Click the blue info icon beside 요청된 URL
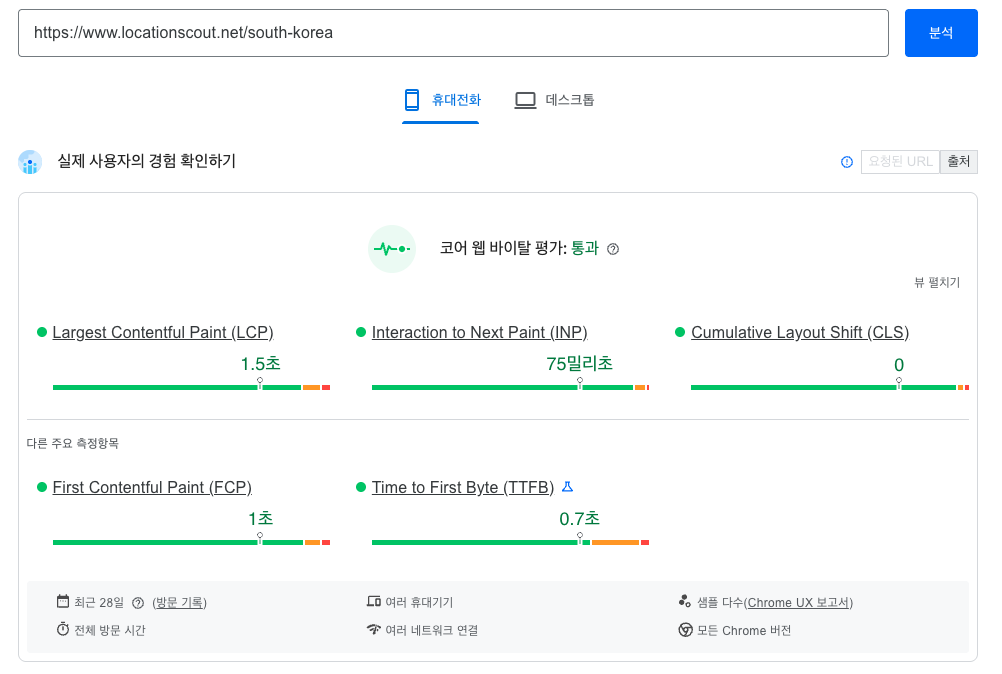Image resolution: width=1002 pixels, height=674 pixels. coord(847,162)
